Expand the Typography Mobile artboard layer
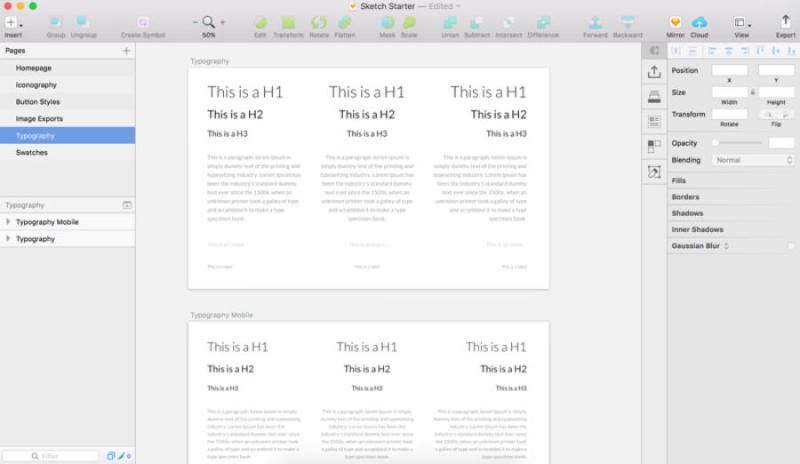The image size is (800, 464). (x=8, y=222)
